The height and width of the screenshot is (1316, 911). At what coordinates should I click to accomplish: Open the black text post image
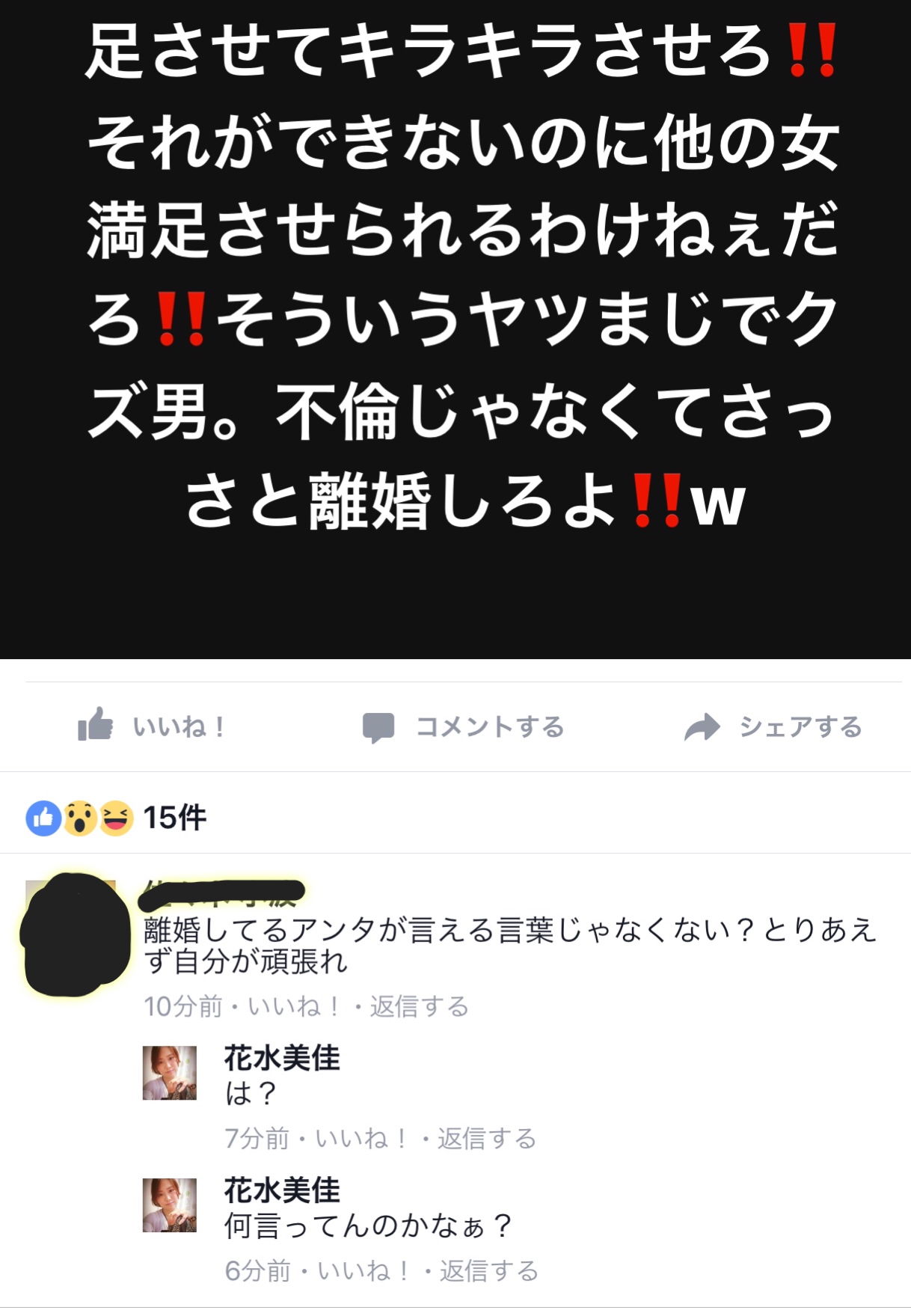[x=455, y=329]
